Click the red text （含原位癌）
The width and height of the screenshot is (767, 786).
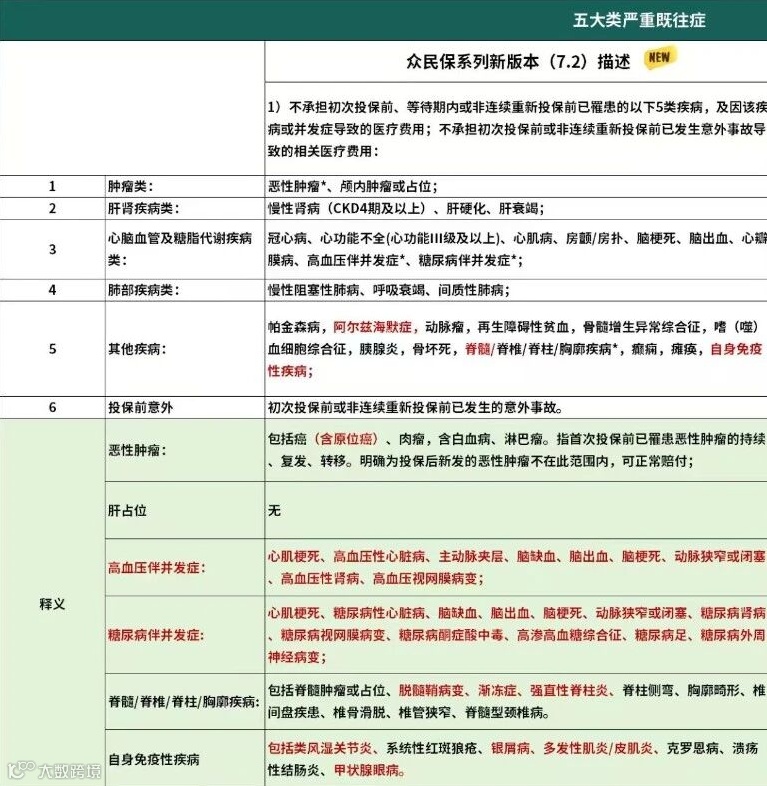pos(346,439)
